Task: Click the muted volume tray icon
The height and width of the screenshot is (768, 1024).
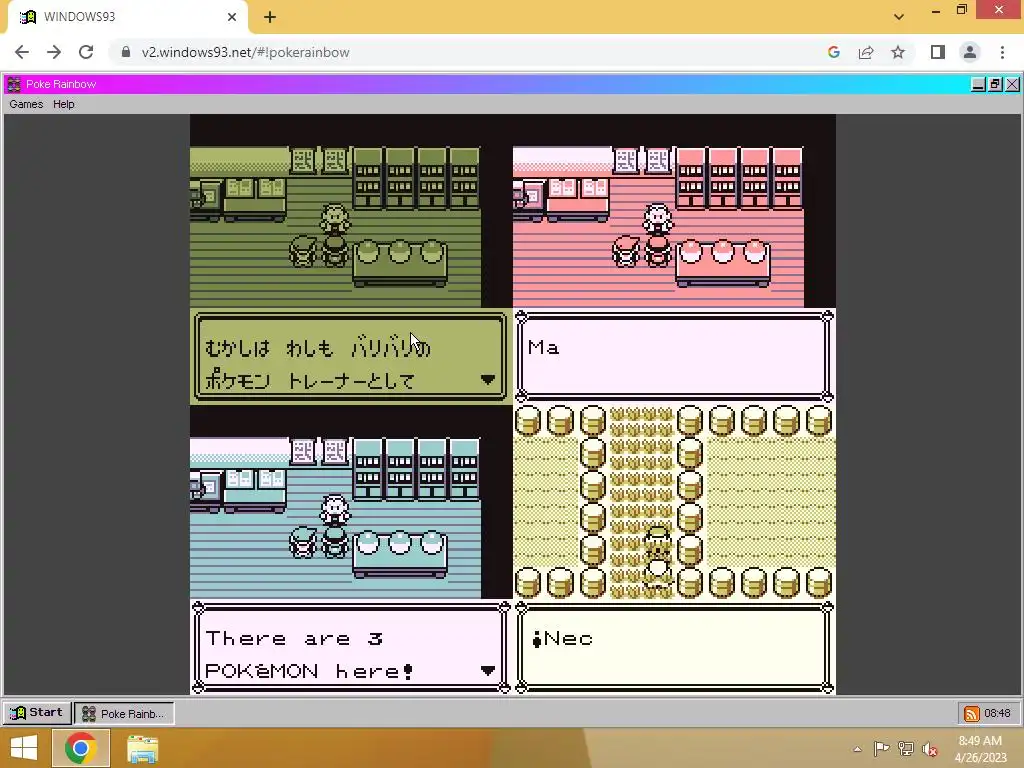Action: [x=930, y=749]
